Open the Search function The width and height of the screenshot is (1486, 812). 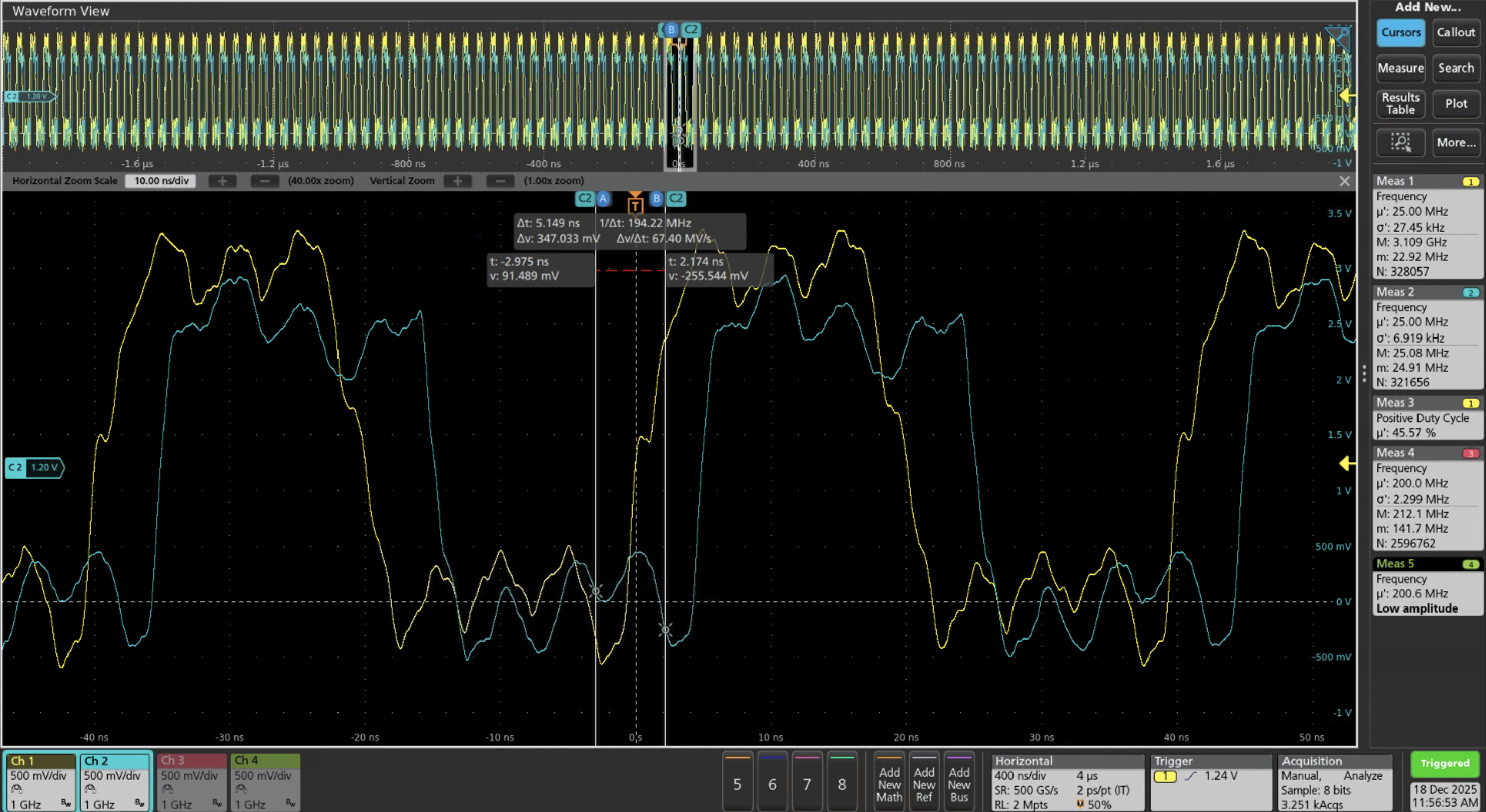pos(1455,68)
